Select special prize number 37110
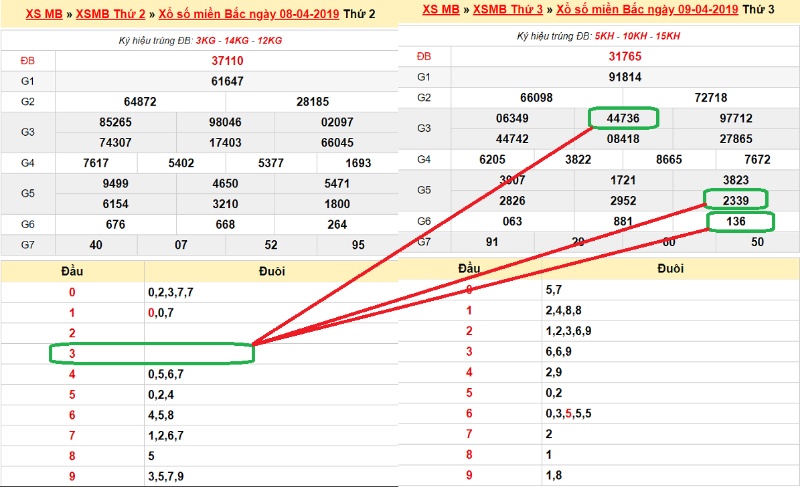800x487 pixels. tap(227, 61)
